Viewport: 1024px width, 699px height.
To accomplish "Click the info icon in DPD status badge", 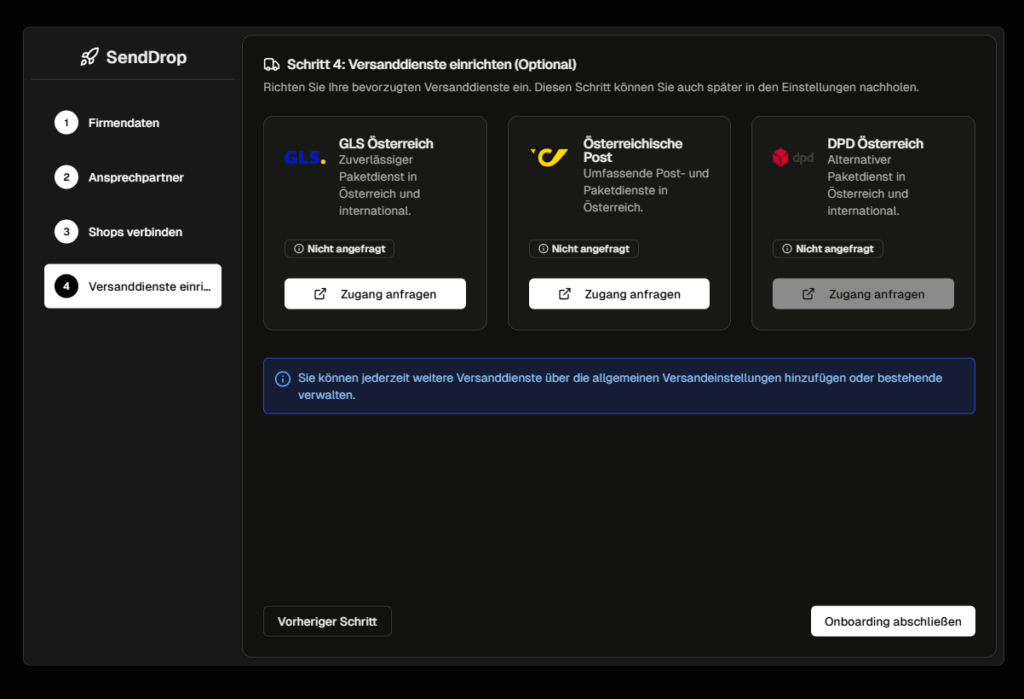I will (787, 249).
